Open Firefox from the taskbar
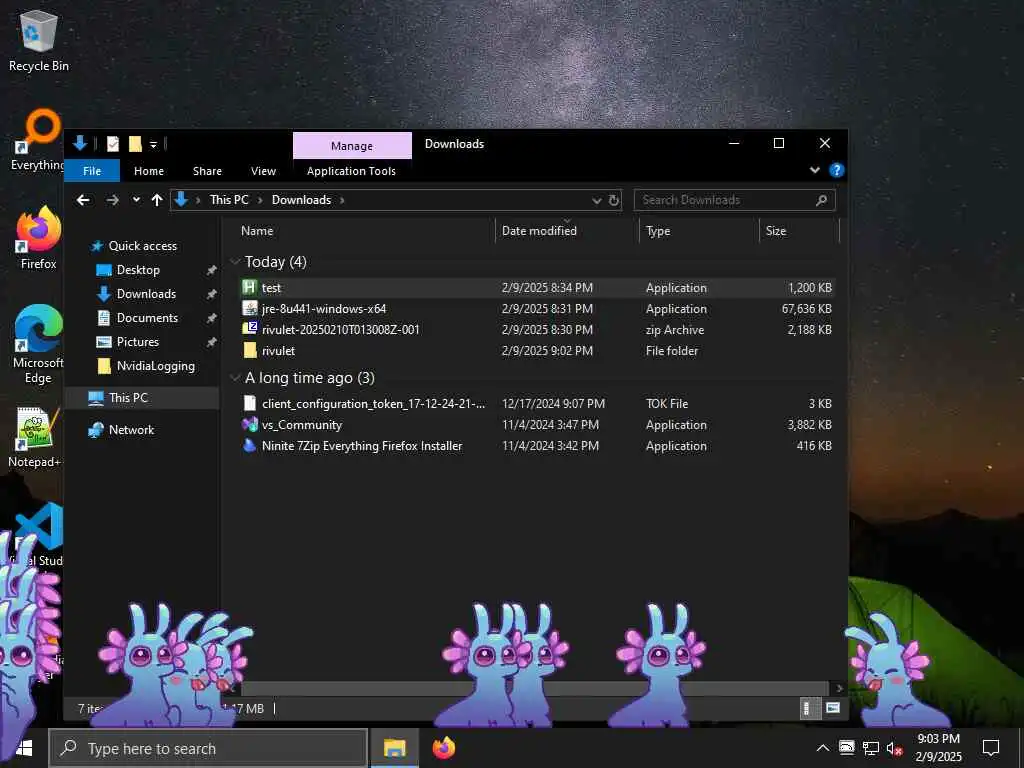This screenshot has height=768, width=1024. coord(443,748)
